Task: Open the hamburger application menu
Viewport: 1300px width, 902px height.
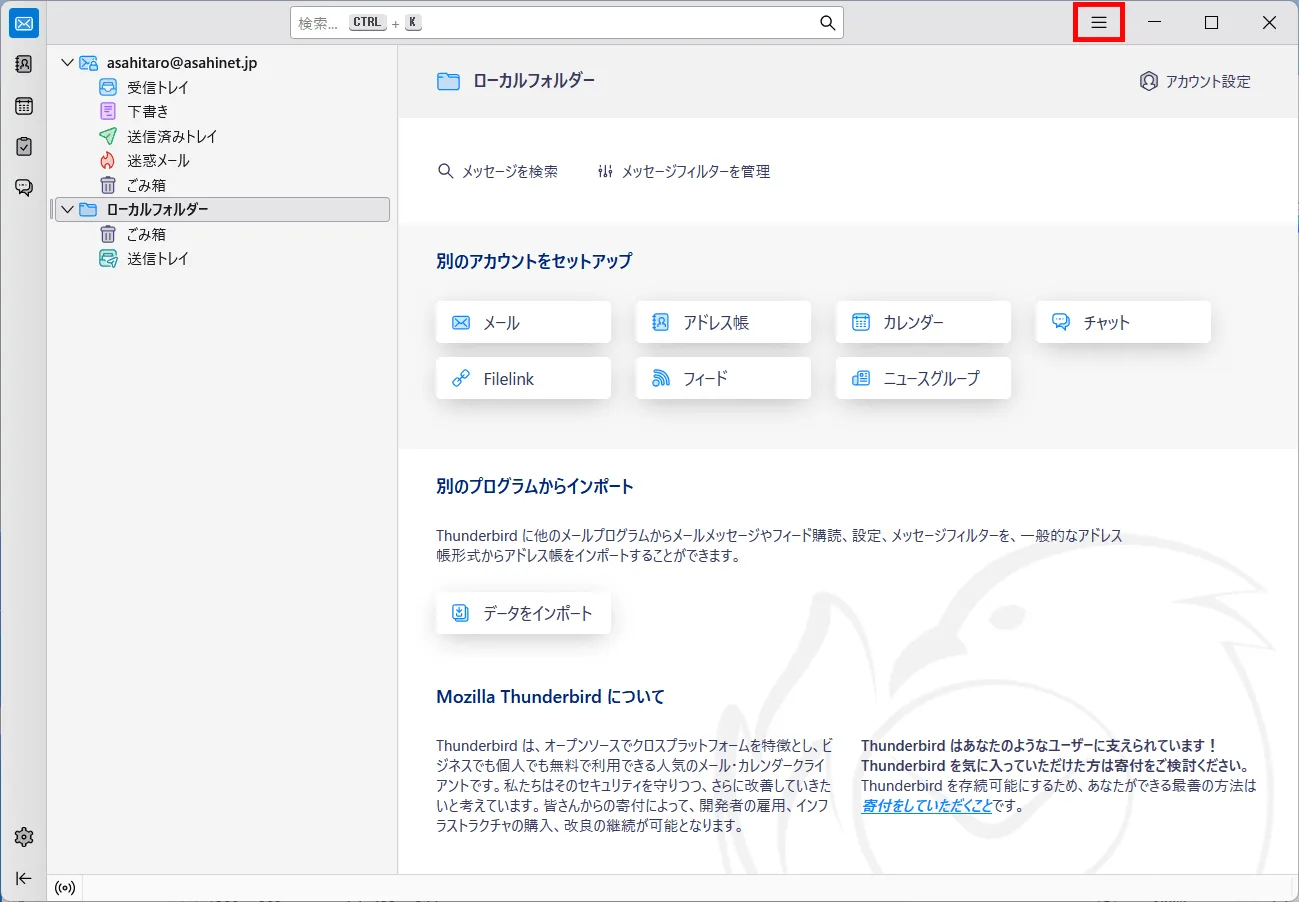Action: (x=1098, y=23)
